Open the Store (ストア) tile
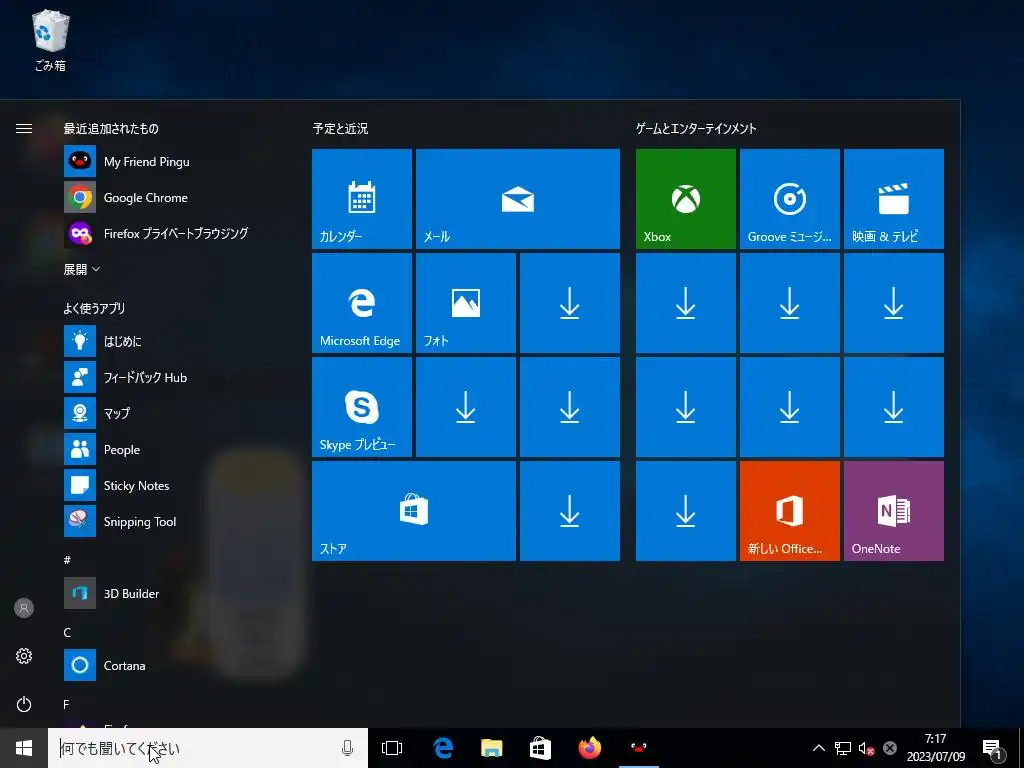1024x768 pixels. 414,511
